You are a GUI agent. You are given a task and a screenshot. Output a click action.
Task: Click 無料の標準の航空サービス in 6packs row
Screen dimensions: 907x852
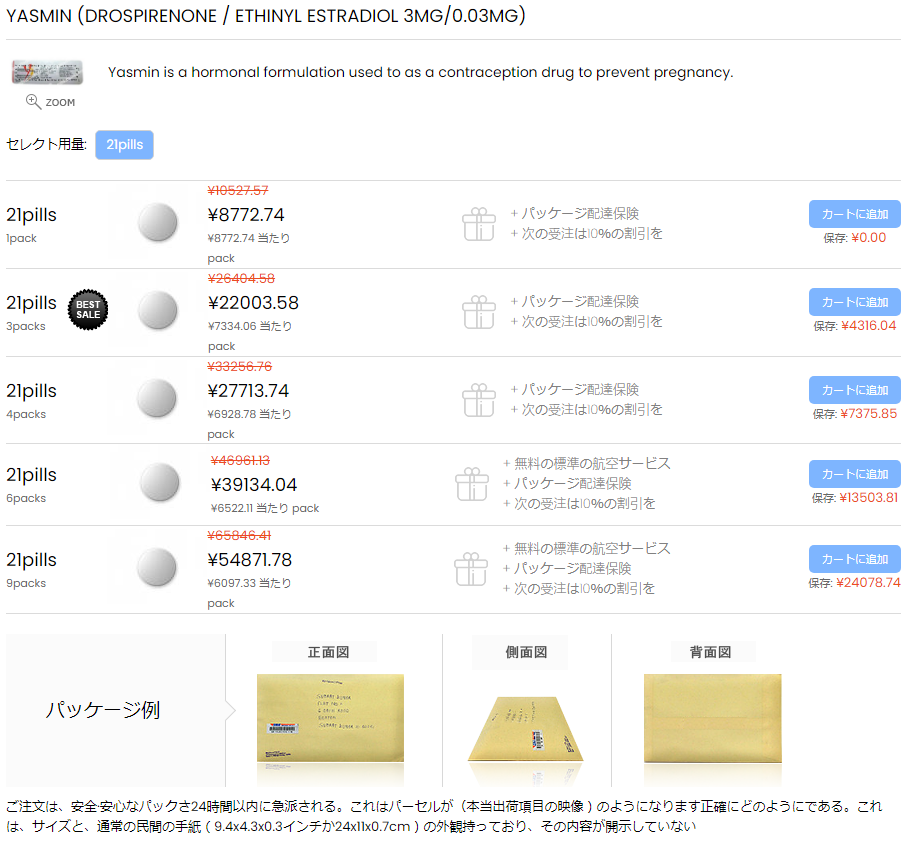coord(592,463)
